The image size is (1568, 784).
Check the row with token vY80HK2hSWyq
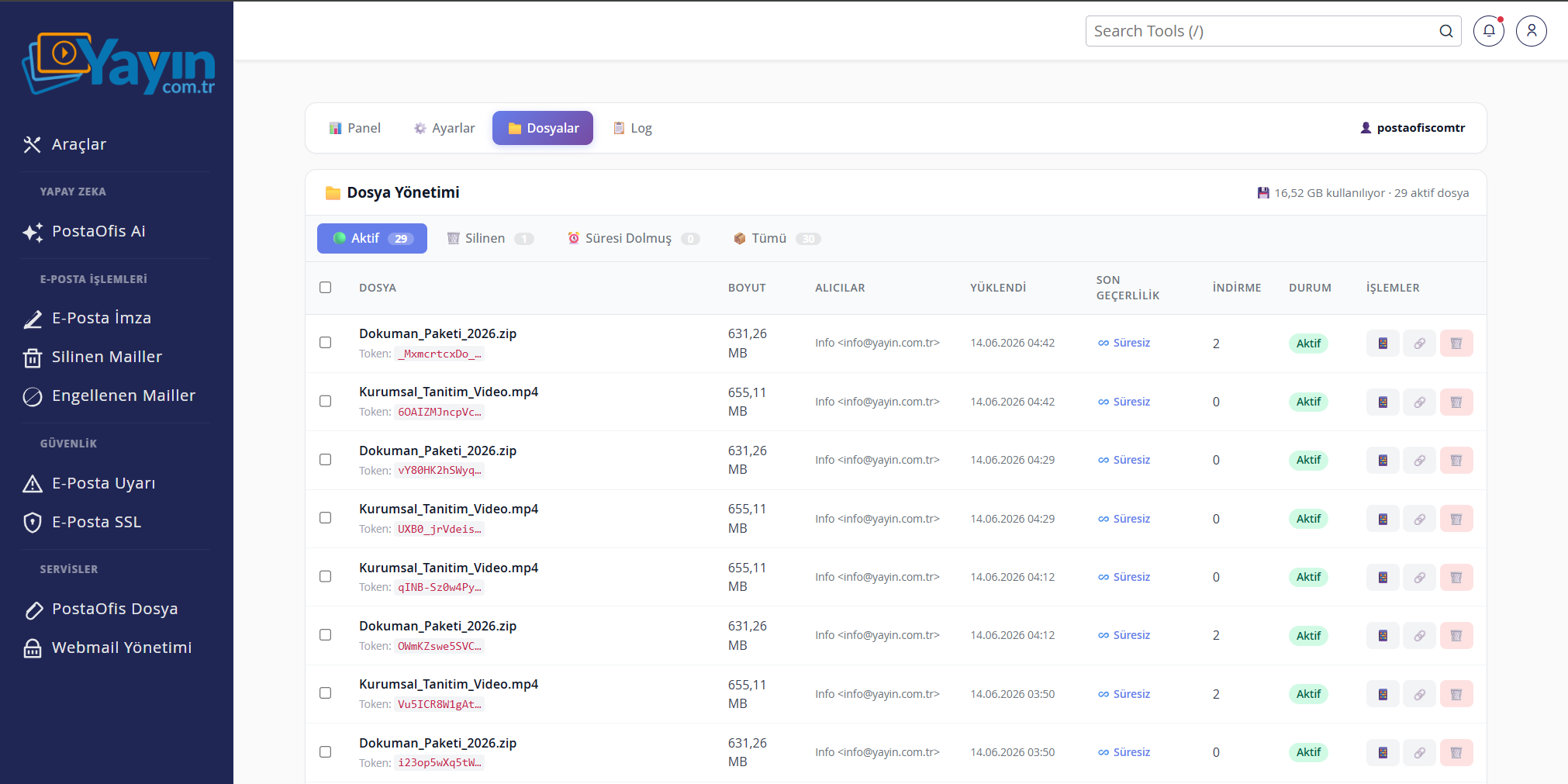pos(326,460)
